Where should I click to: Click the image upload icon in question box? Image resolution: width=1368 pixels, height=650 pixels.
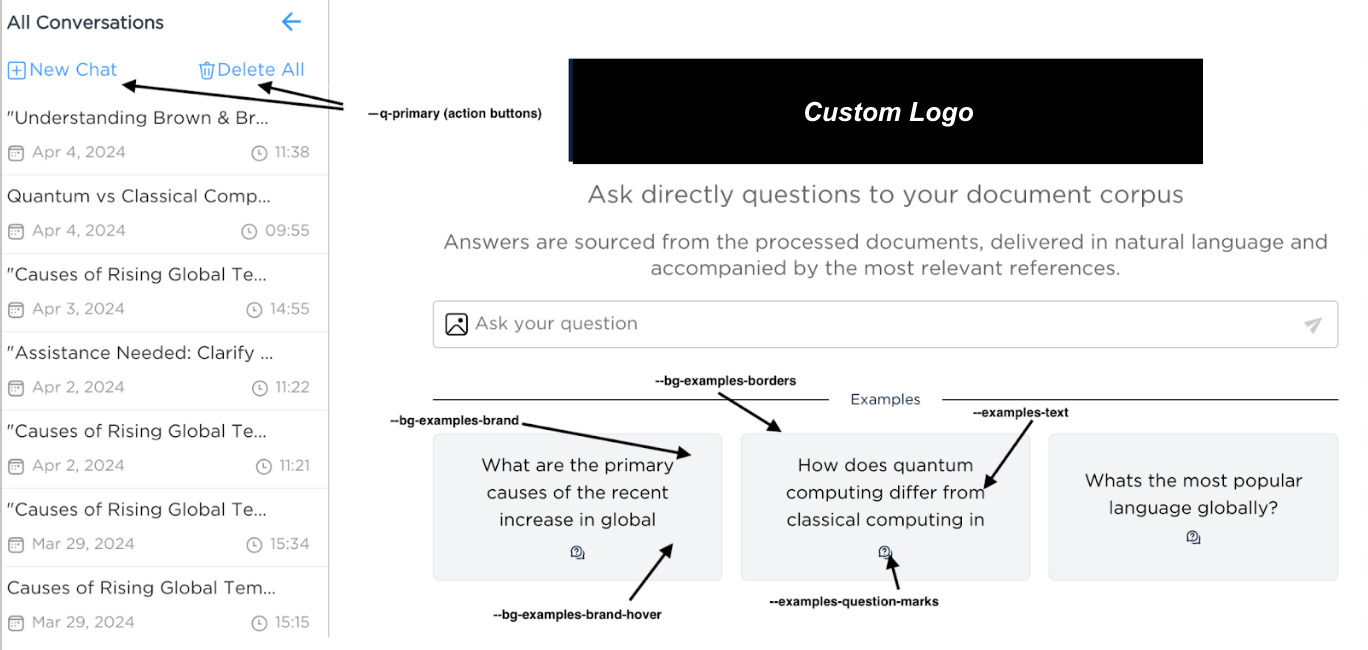pyautogui.click(x=456, y=324)
